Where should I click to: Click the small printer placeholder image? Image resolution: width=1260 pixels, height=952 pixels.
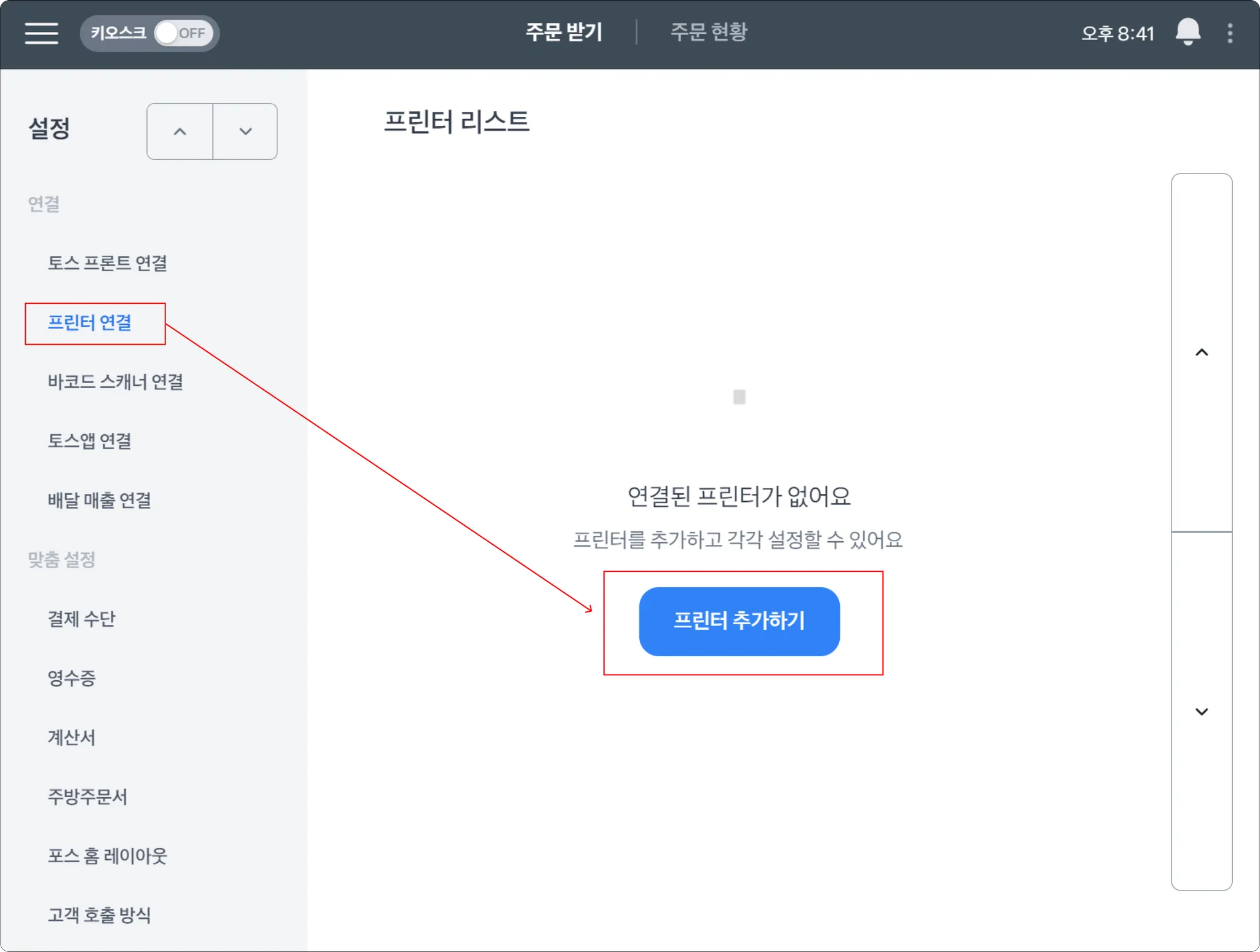tap(739, 397)
